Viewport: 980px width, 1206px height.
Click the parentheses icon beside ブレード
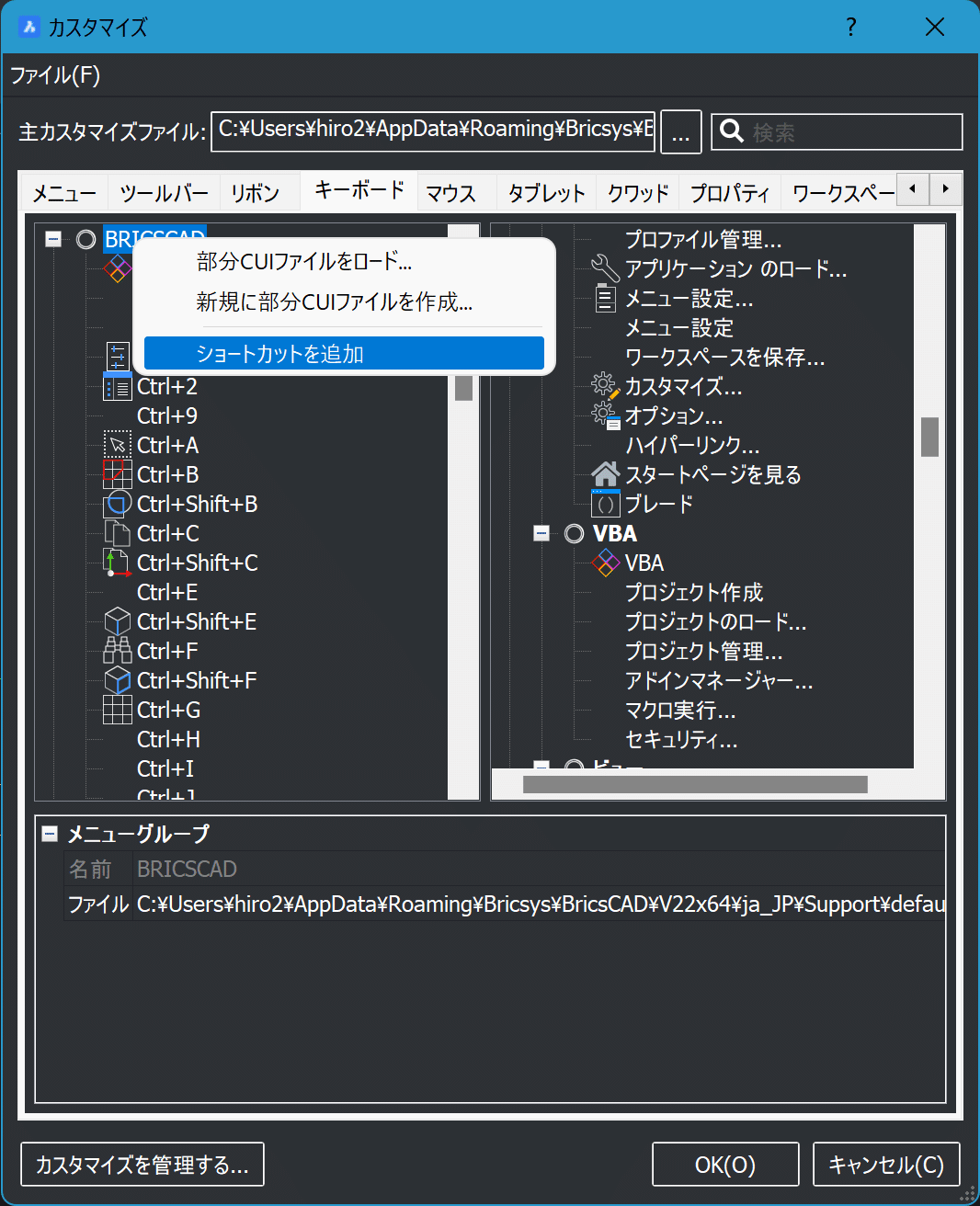pyautogui.click(x=606, y=504)
